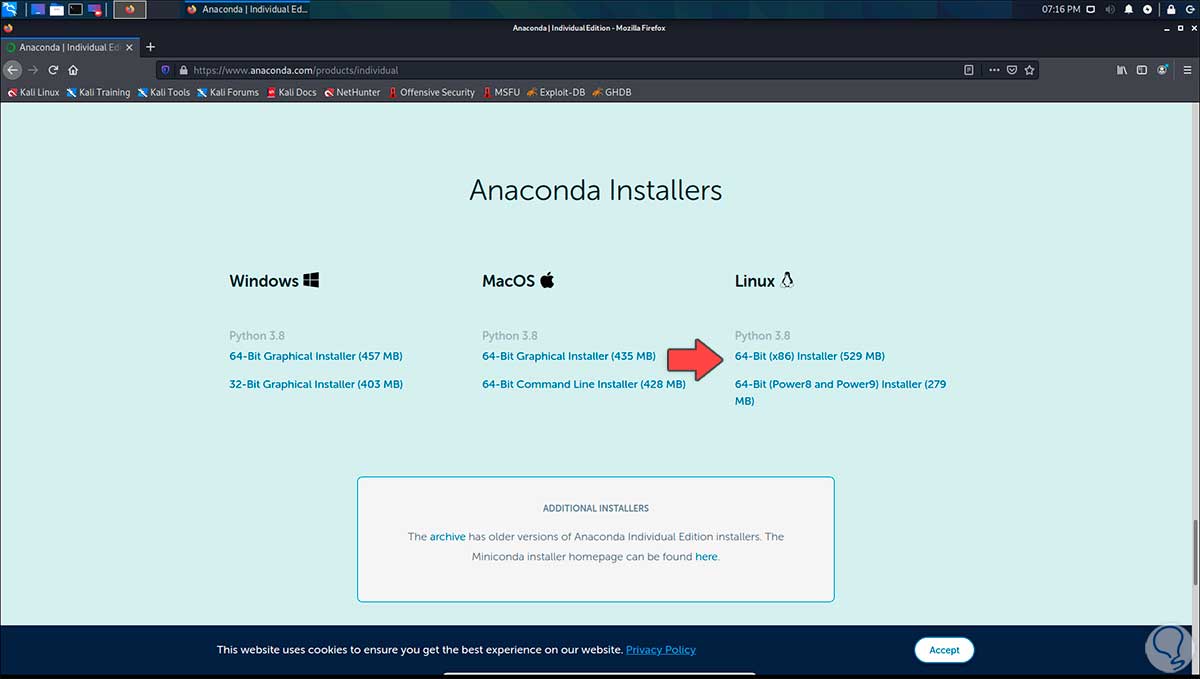The height and width of the screenshot is (679, 1200).
Task: Open the file manager launcher in panel
Action: pyautogui.click(x=56, y=9)
